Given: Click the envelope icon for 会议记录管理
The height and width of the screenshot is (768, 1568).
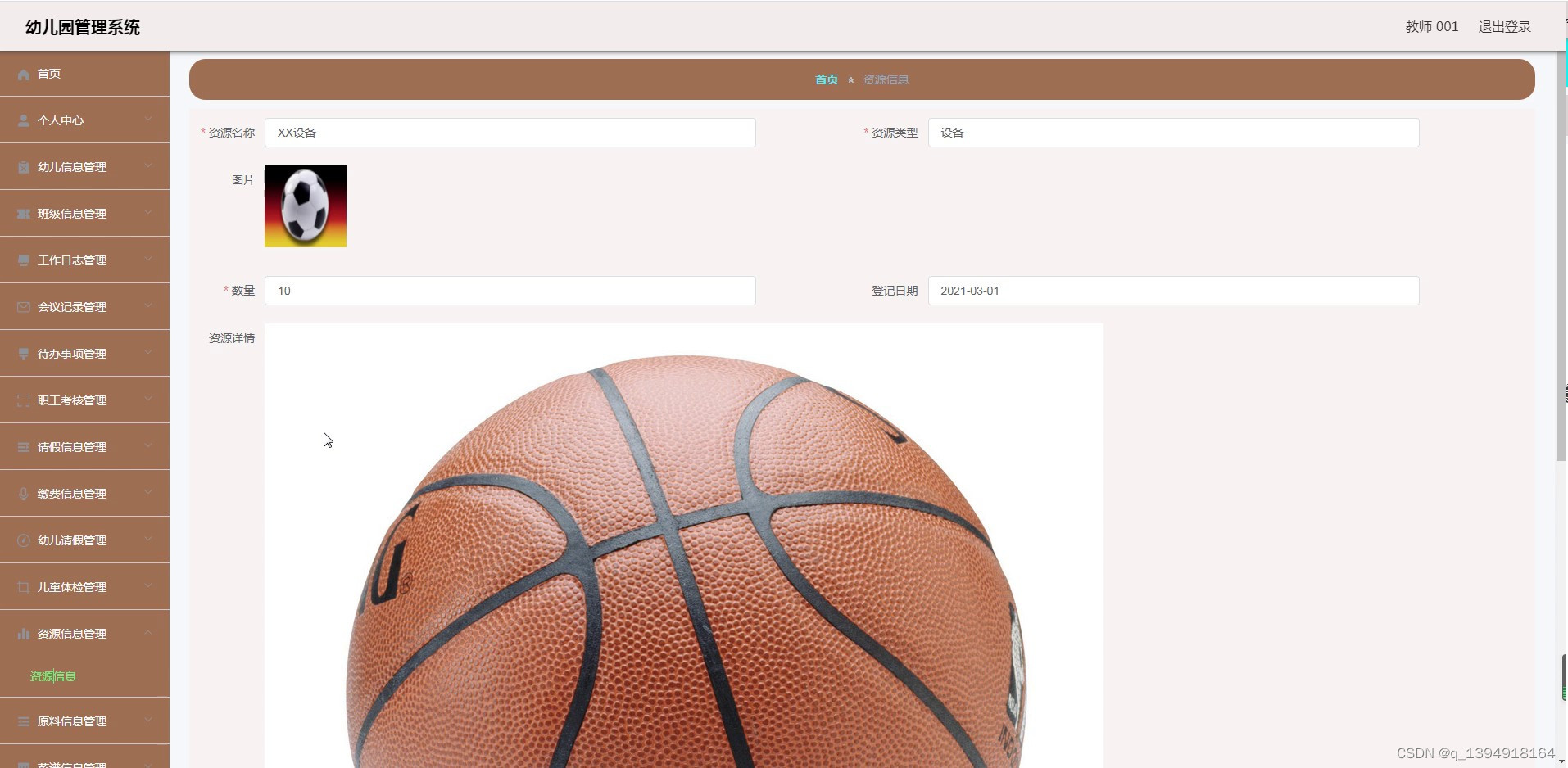Looking at the screenshot, I should pos(24,308).
